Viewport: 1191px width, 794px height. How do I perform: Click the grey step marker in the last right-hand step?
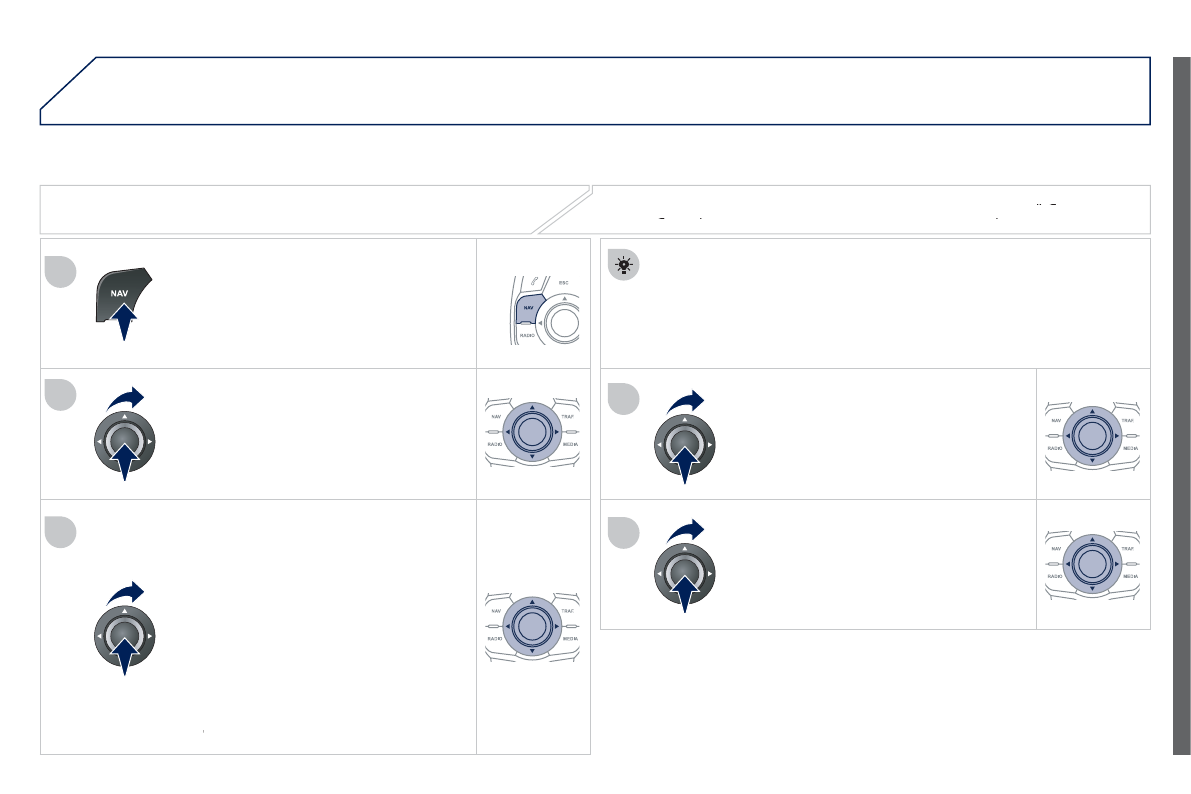pyautogui.click(x=623, y=533)
